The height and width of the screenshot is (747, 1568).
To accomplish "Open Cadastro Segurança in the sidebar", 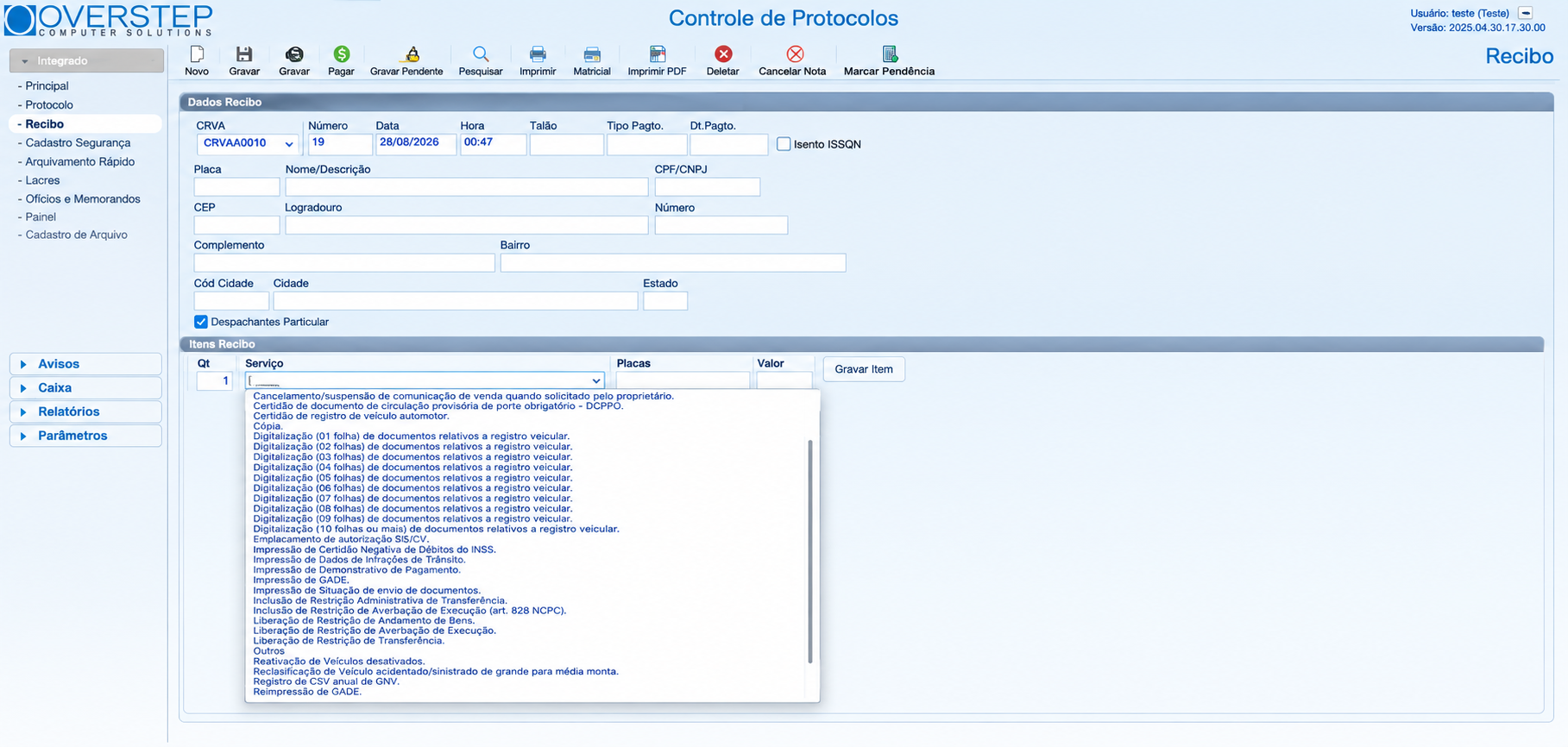I will pyautogui.click(x=78, y=143).
